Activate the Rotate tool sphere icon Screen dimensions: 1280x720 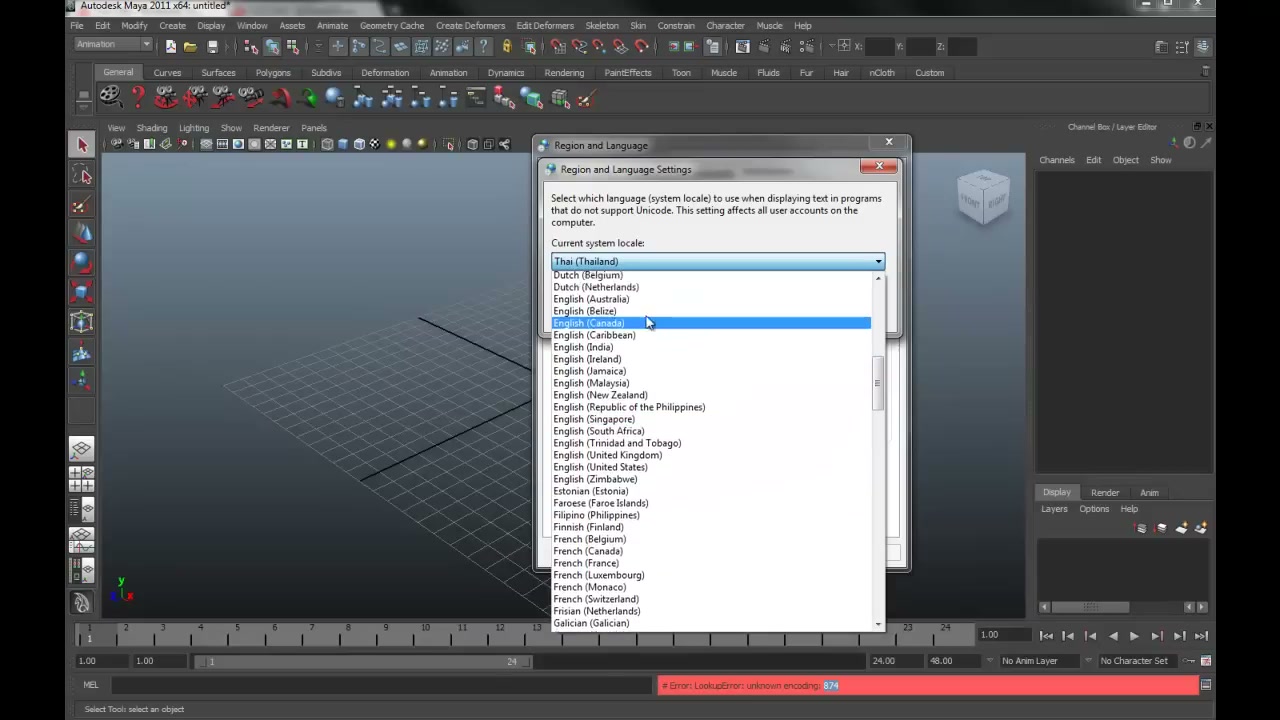(x=82, y=263)
